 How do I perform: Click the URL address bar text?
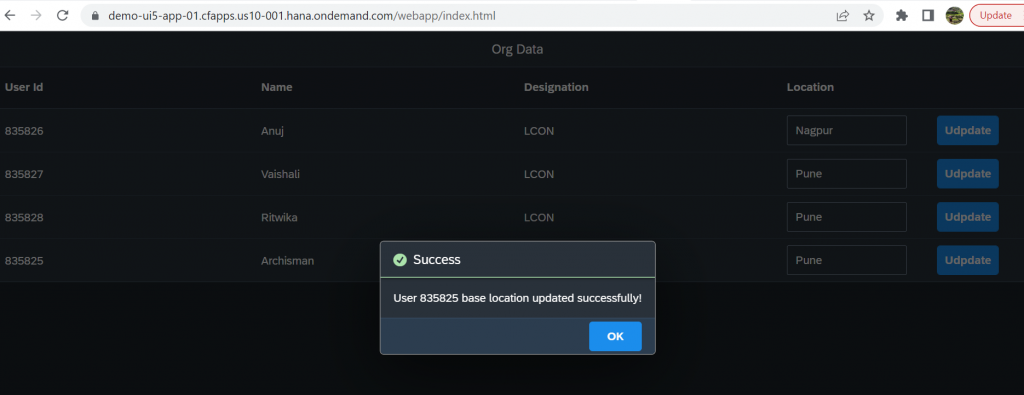302,16
